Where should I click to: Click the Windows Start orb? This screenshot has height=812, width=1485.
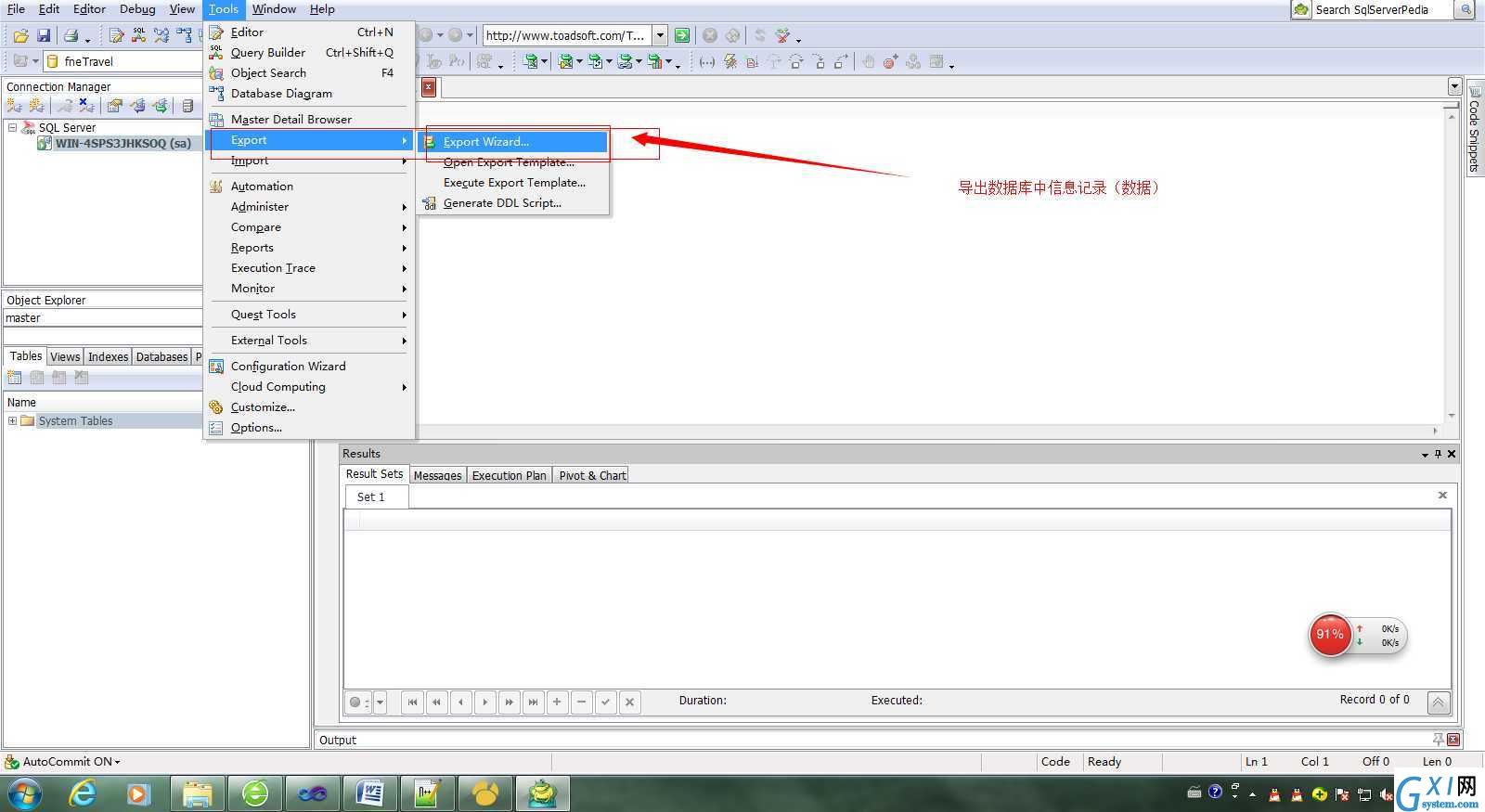coord(25,794)
